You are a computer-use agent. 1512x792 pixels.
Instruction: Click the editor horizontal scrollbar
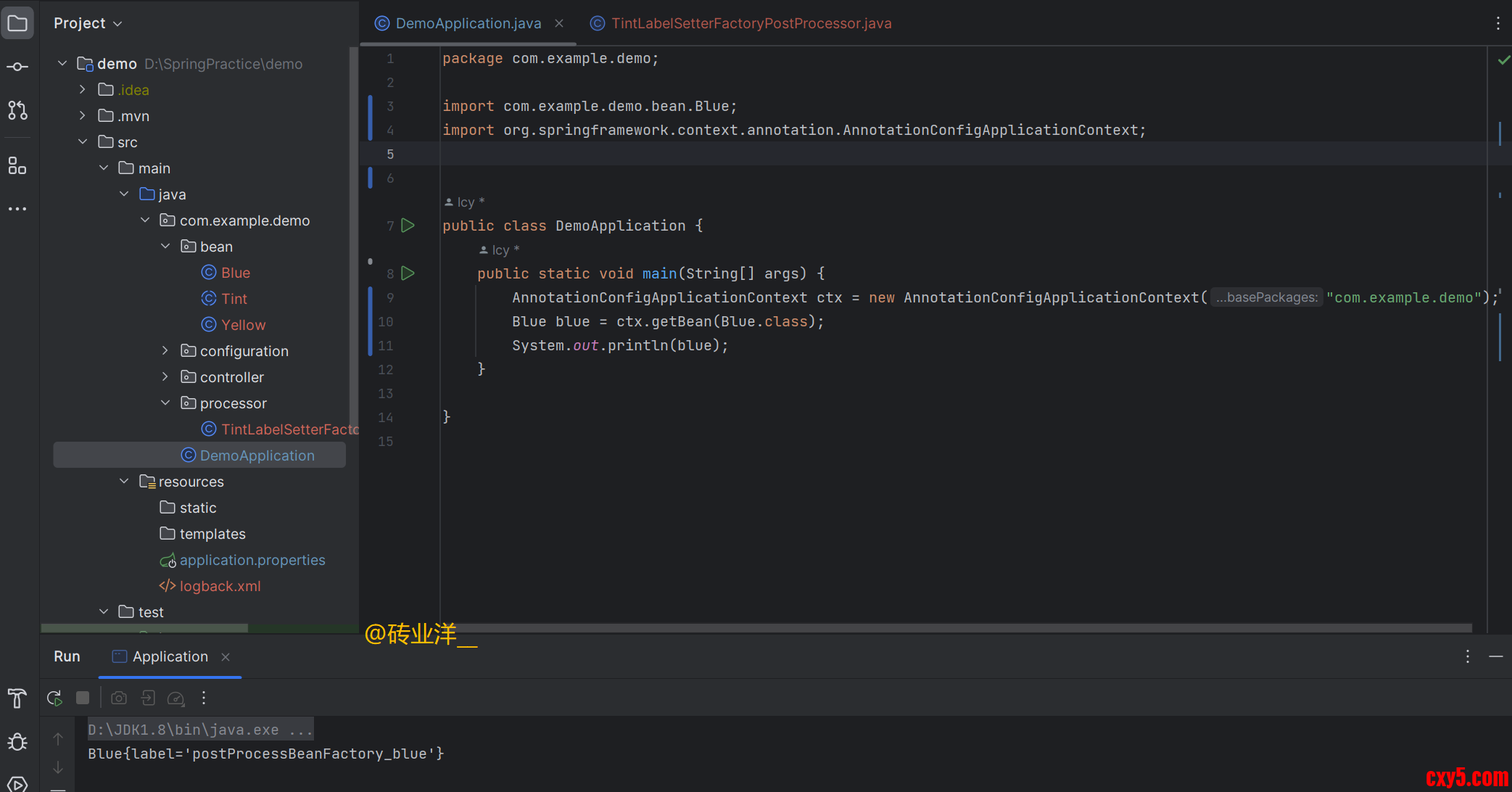(x=943, y=628)
